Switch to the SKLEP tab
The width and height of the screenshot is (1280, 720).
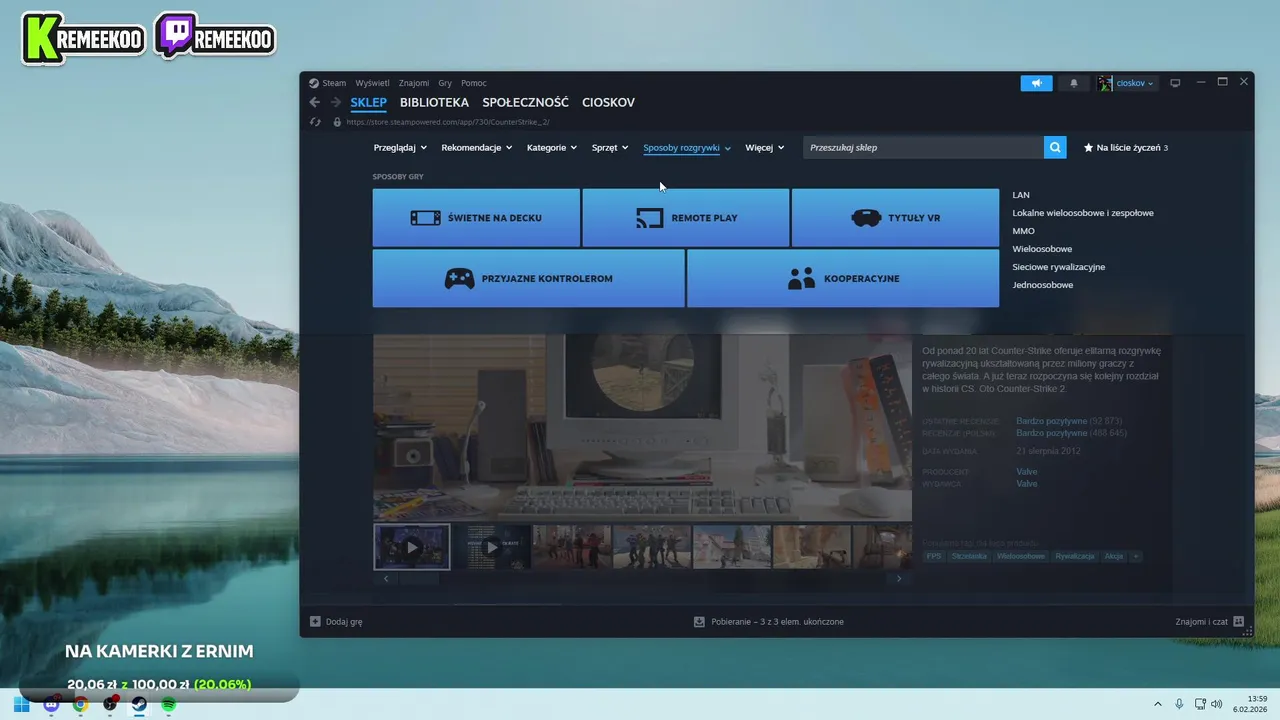tap(368, 102)
